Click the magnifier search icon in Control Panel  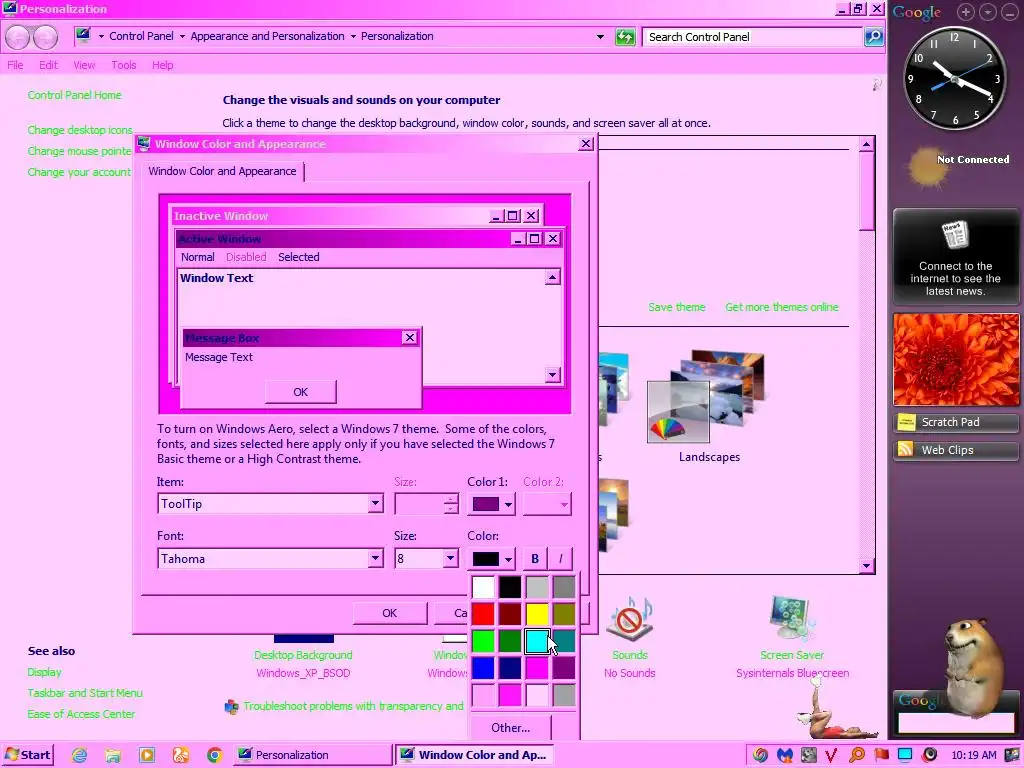tap(873, 37)
